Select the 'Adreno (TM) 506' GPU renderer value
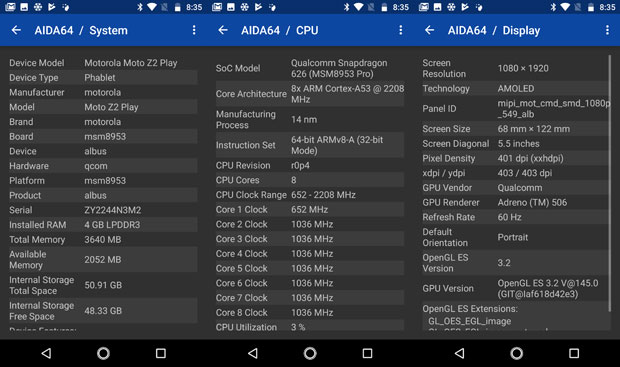 532,202
